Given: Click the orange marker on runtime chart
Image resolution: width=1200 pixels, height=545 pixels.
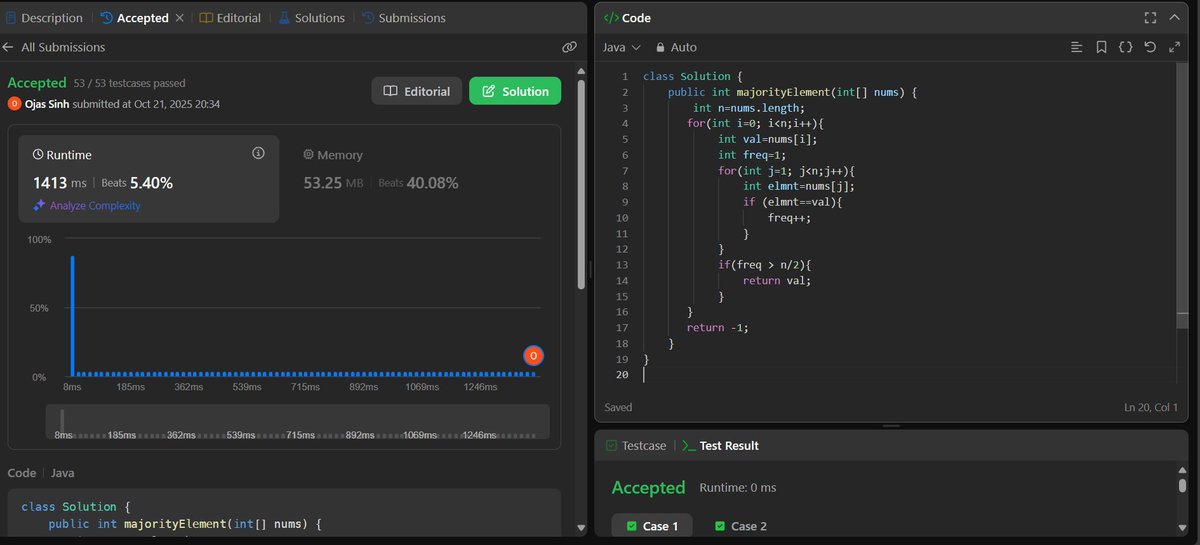Looking at the screenshot, I should [533, 356].
